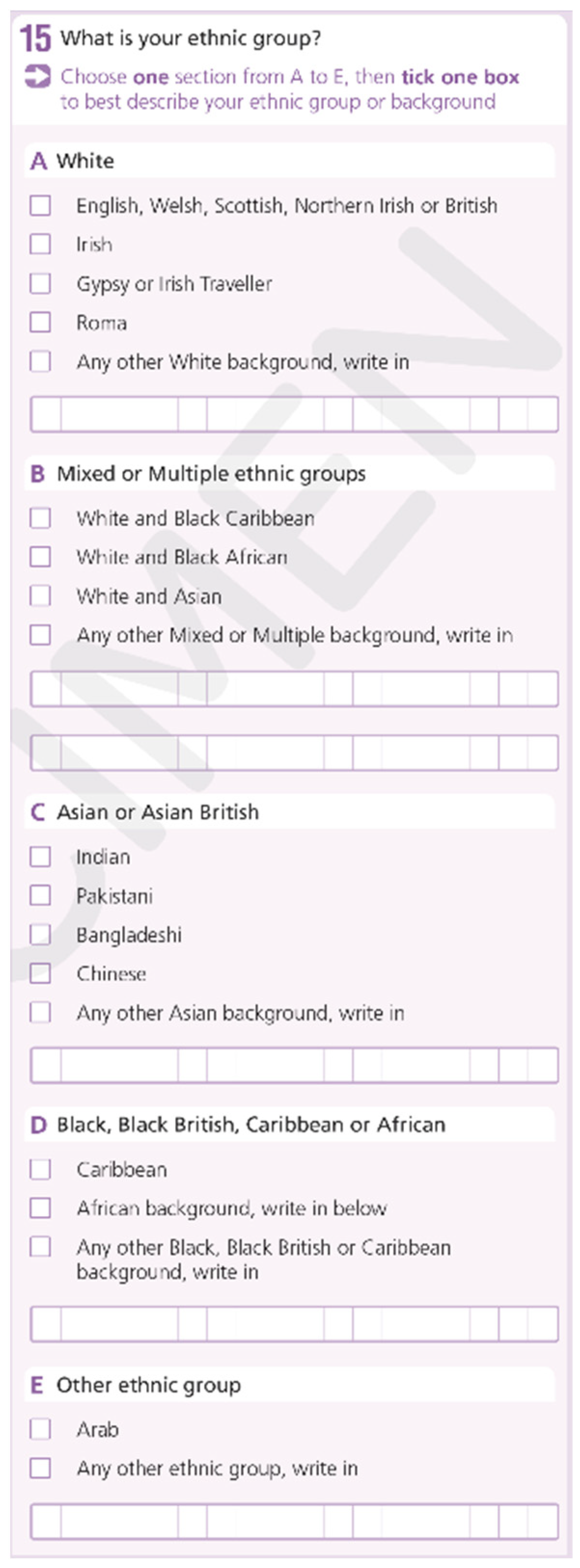Check the Arab option
The image size is (580, 1568).
40,1429
